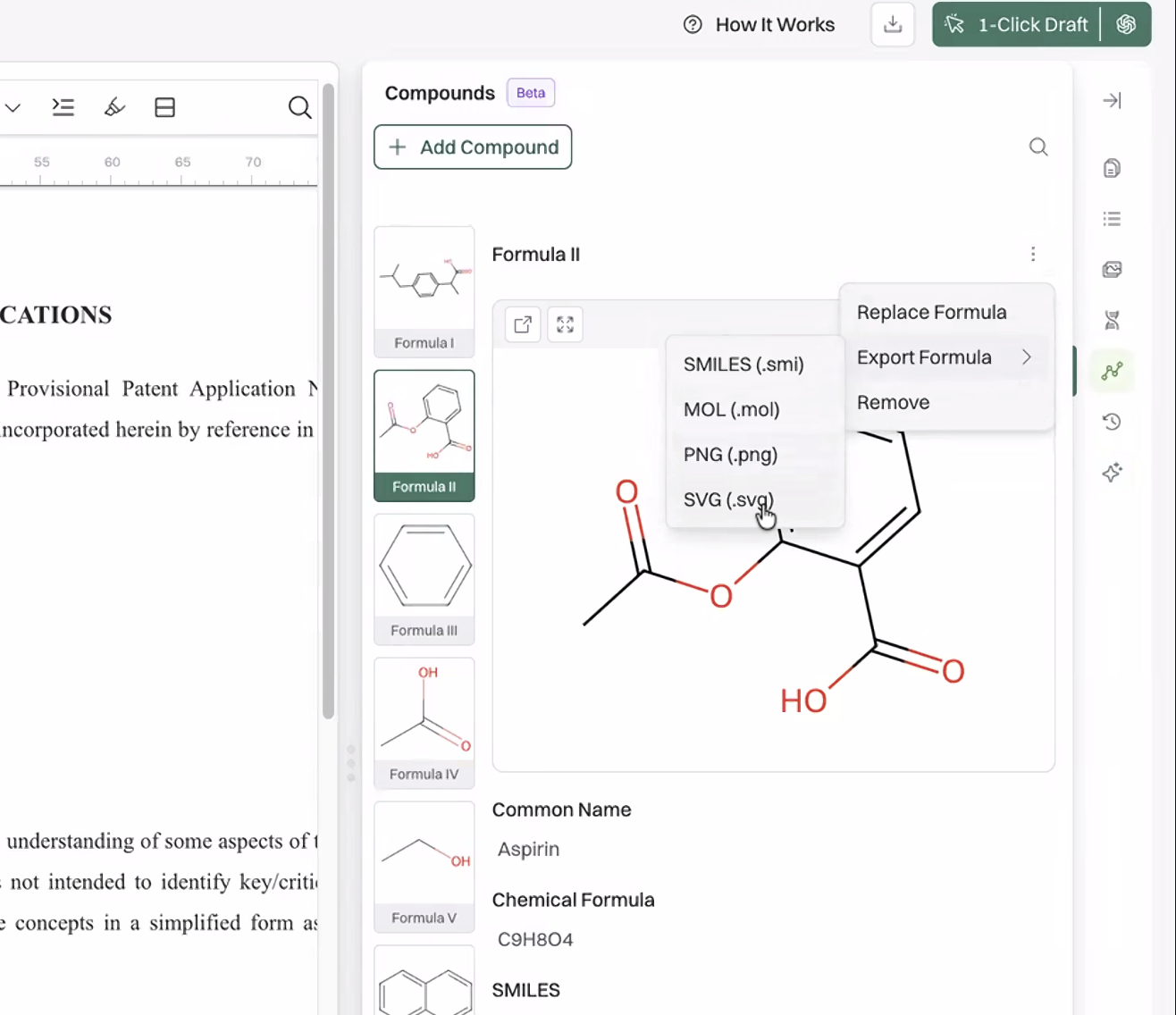Click the panel resize drag handle dots
Viewport: 1176px width, 1015px height.
(350, 763)
